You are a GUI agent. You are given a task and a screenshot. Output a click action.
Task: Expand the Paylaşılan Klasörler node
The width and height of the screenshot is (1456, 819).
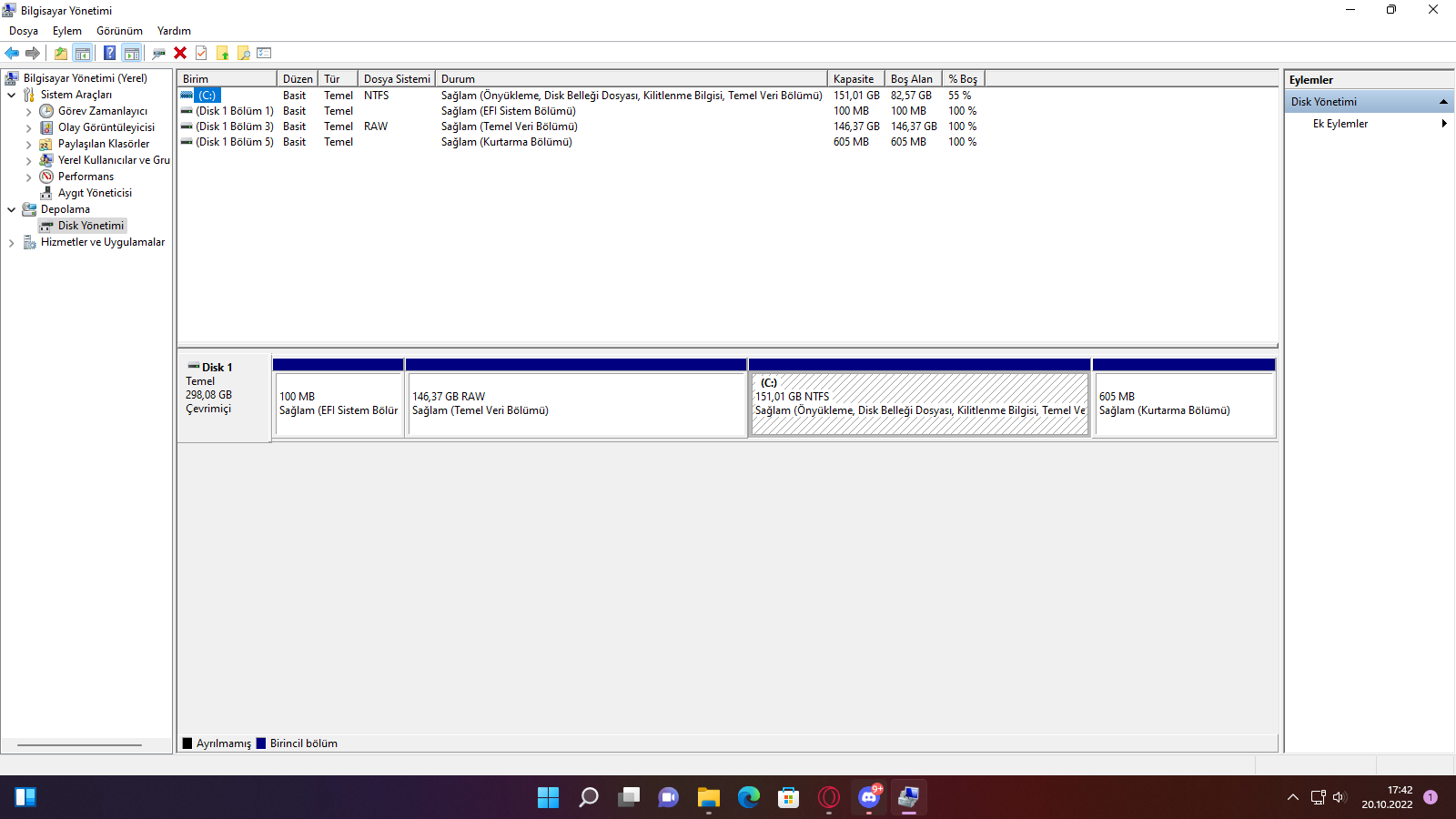(28, 145)
